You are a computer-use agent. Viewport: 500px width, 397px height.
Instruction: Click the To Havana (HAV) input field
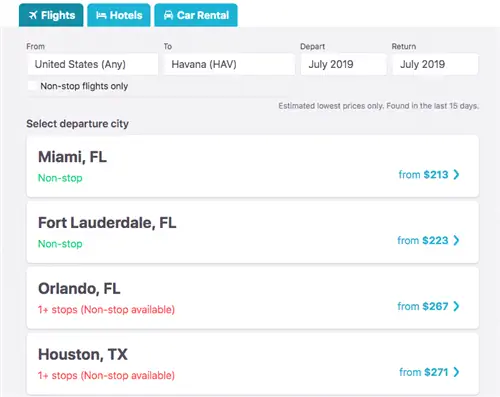click(229, 64)
